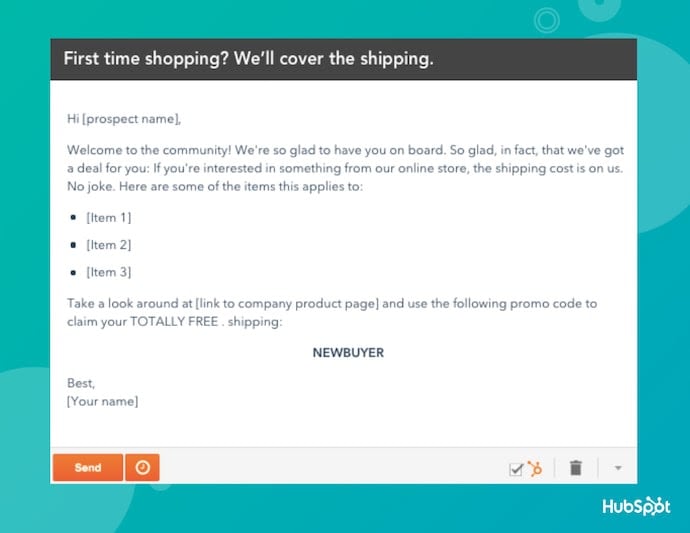Image resolution: width=690 pixels, height=533 pixels.
Task: Select the [Item 2] bullet entry
Action: (108, 244)
